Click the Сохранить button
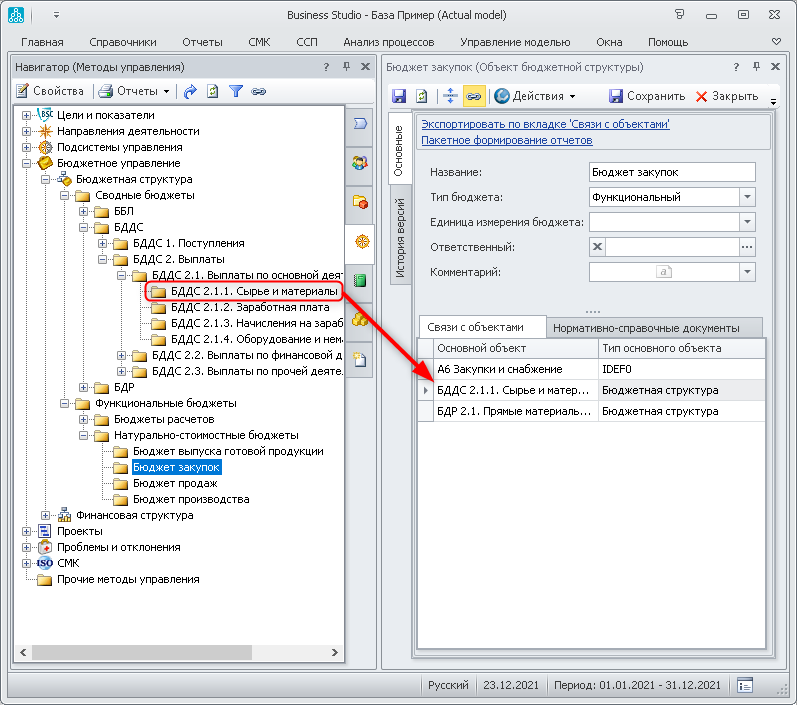This screenshot has height=705, width=797. pyautogui.click(x=647, y=96)
